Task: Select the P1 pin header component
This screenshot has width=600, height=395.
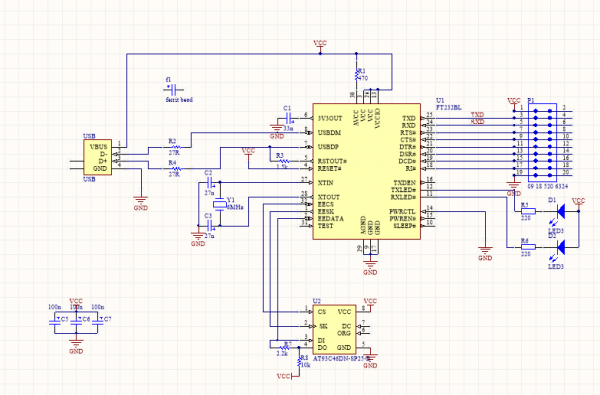Action: (x=542, y=142)
